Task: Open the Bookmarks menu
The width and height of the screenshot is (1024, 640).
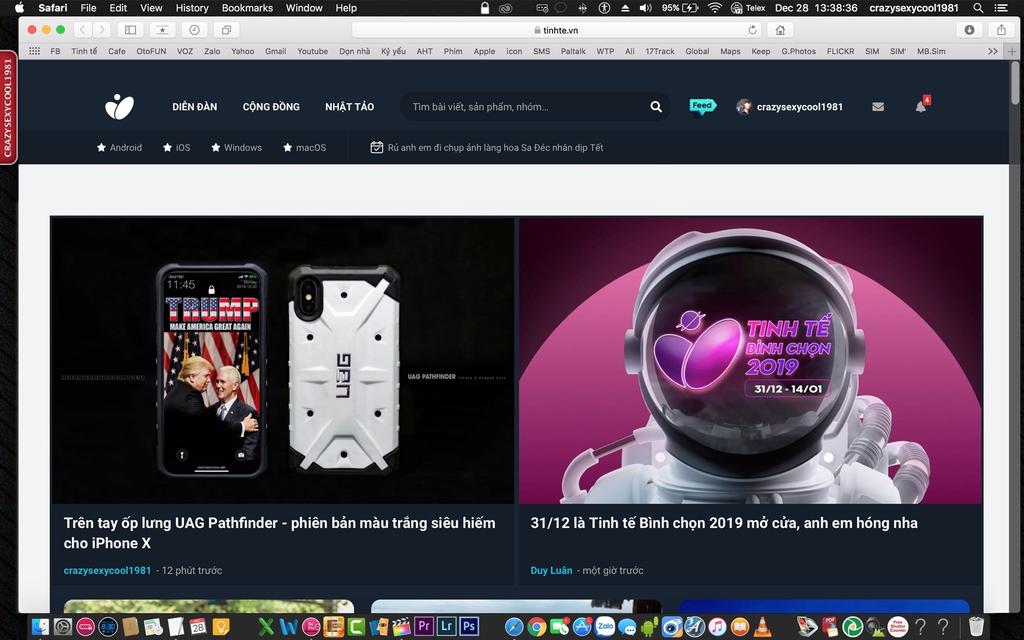Action: tap(247, 8)
